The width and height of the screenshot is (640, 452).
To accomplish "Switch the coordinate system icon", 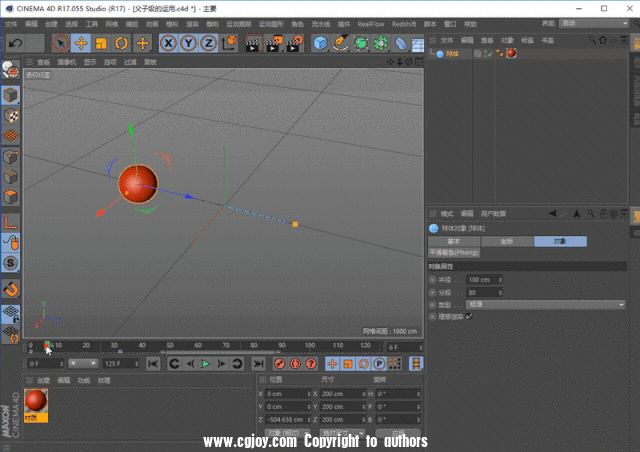I will [229, 43].
